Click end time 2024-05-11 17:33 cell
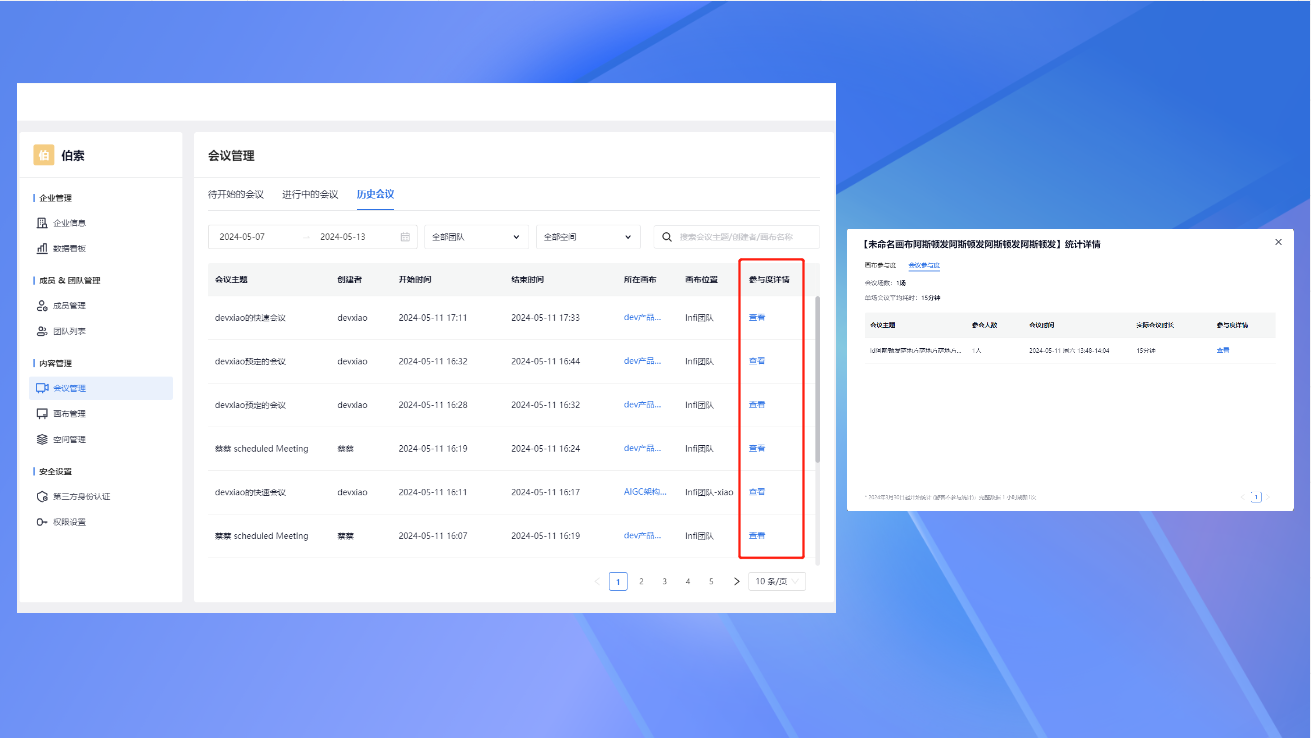This screenshot has height=738, width=1311. 545,317
